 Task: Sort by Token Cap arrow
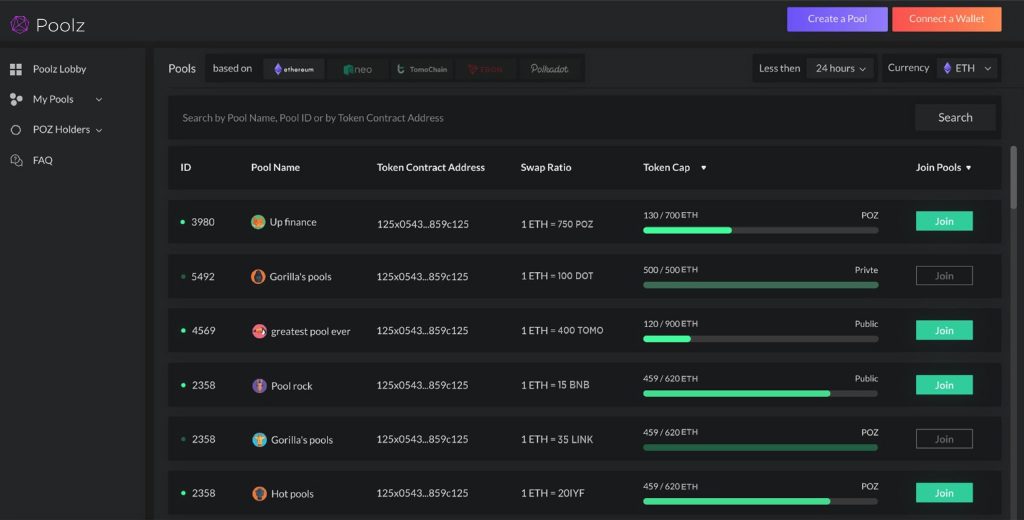(703, 168)
